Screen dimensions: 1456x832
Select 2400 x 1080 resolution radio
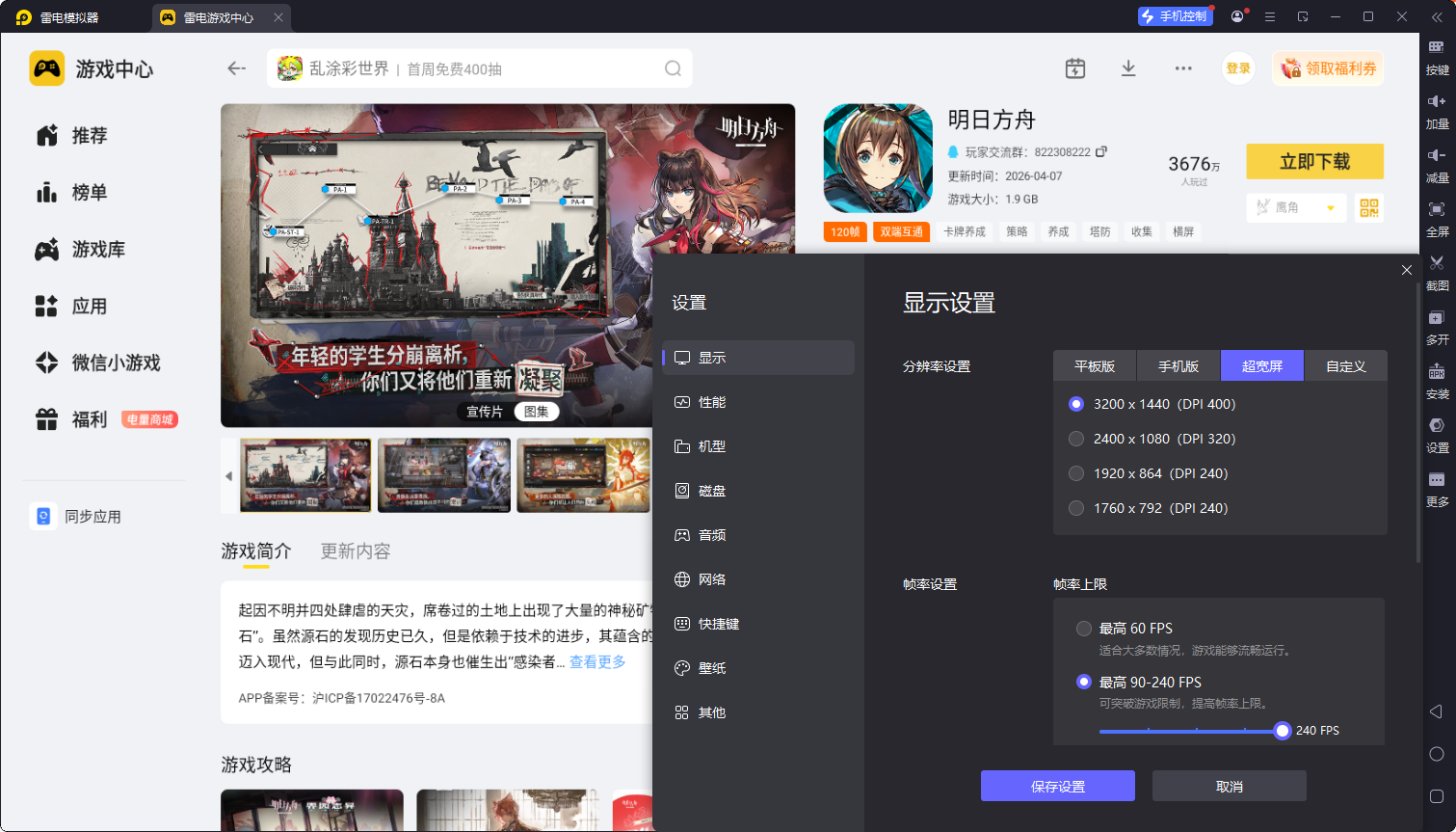pos(1076,439)
